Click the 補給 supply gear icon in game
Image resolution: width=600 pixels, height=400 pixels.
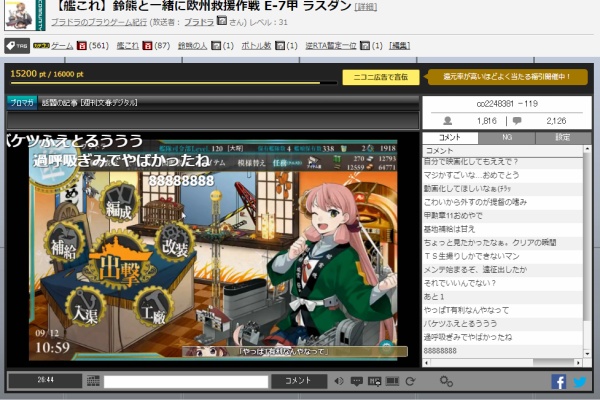[x=64, y=244]
